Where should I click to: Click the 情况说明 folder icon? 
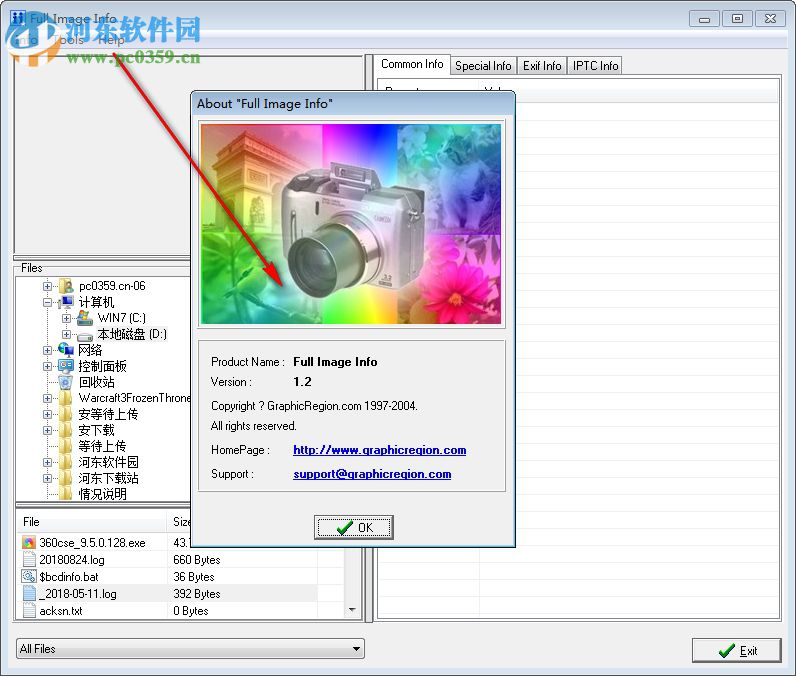(66, 494)
